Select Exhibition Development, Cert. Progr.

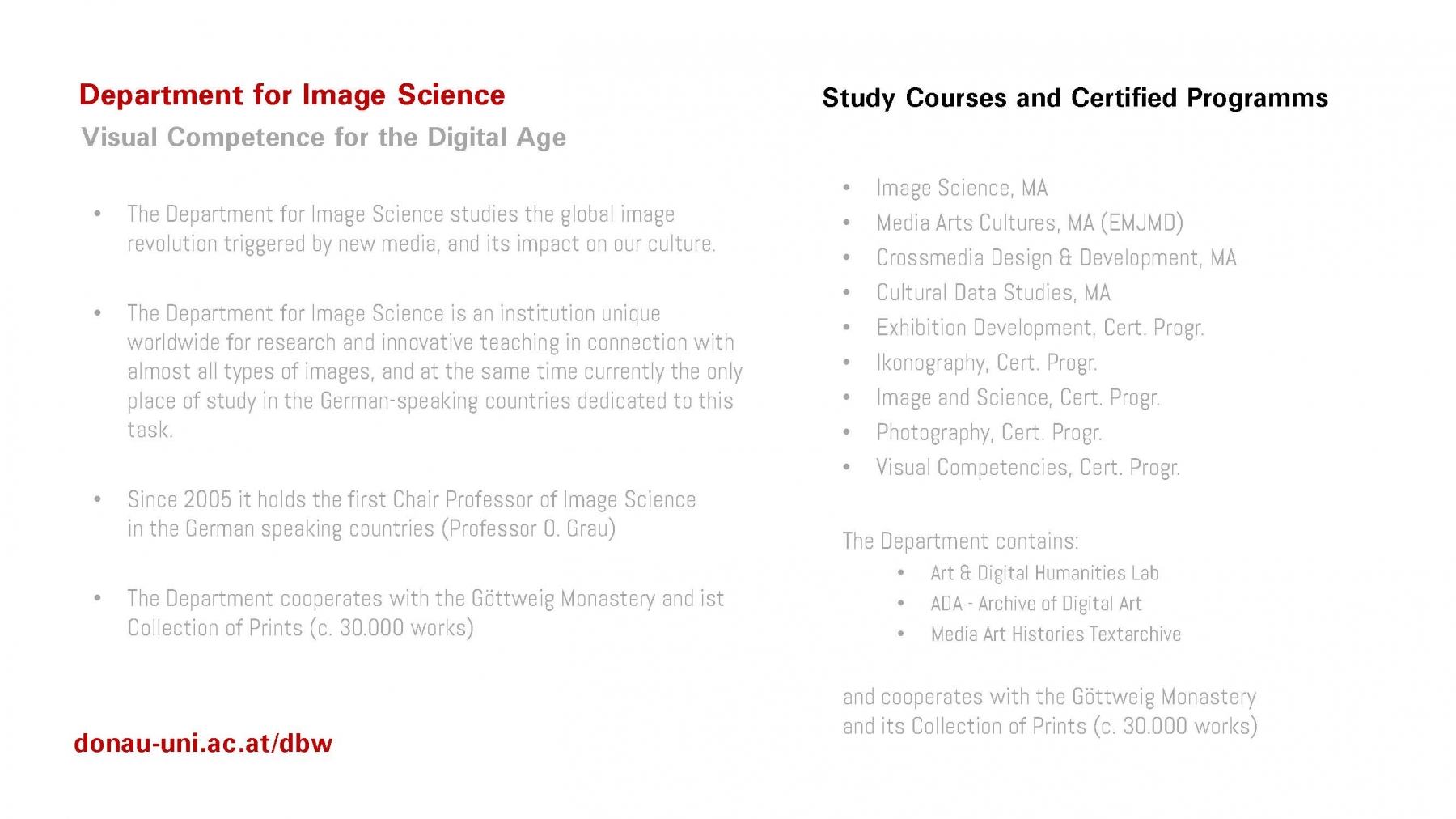[1040, 328]
